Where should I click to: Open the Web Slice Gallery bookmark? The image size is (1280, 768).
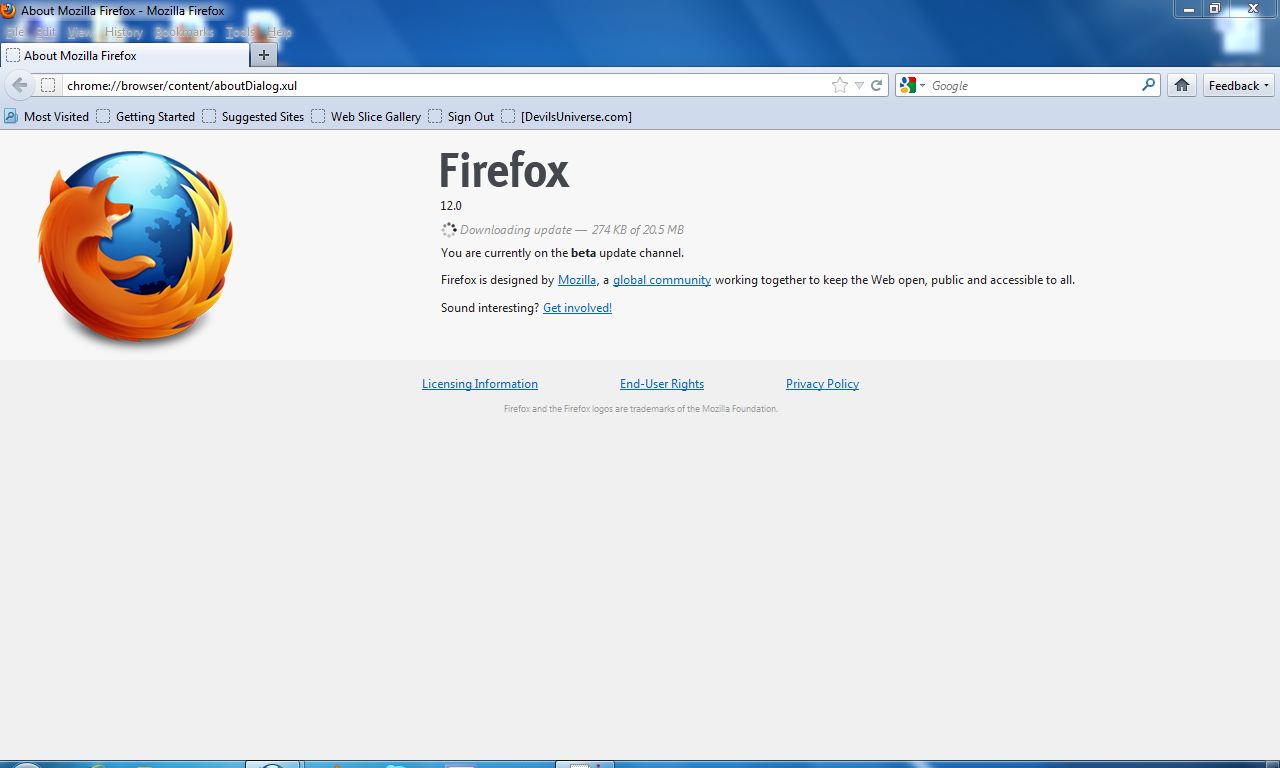point(366,117)
